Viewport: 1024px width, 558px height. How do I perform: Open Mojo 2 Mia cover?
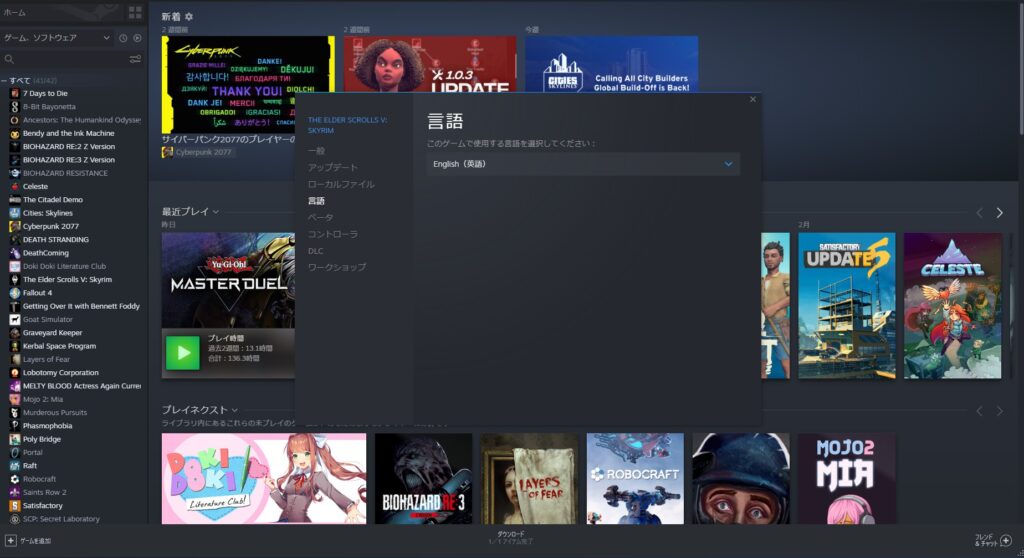point(846,478)
